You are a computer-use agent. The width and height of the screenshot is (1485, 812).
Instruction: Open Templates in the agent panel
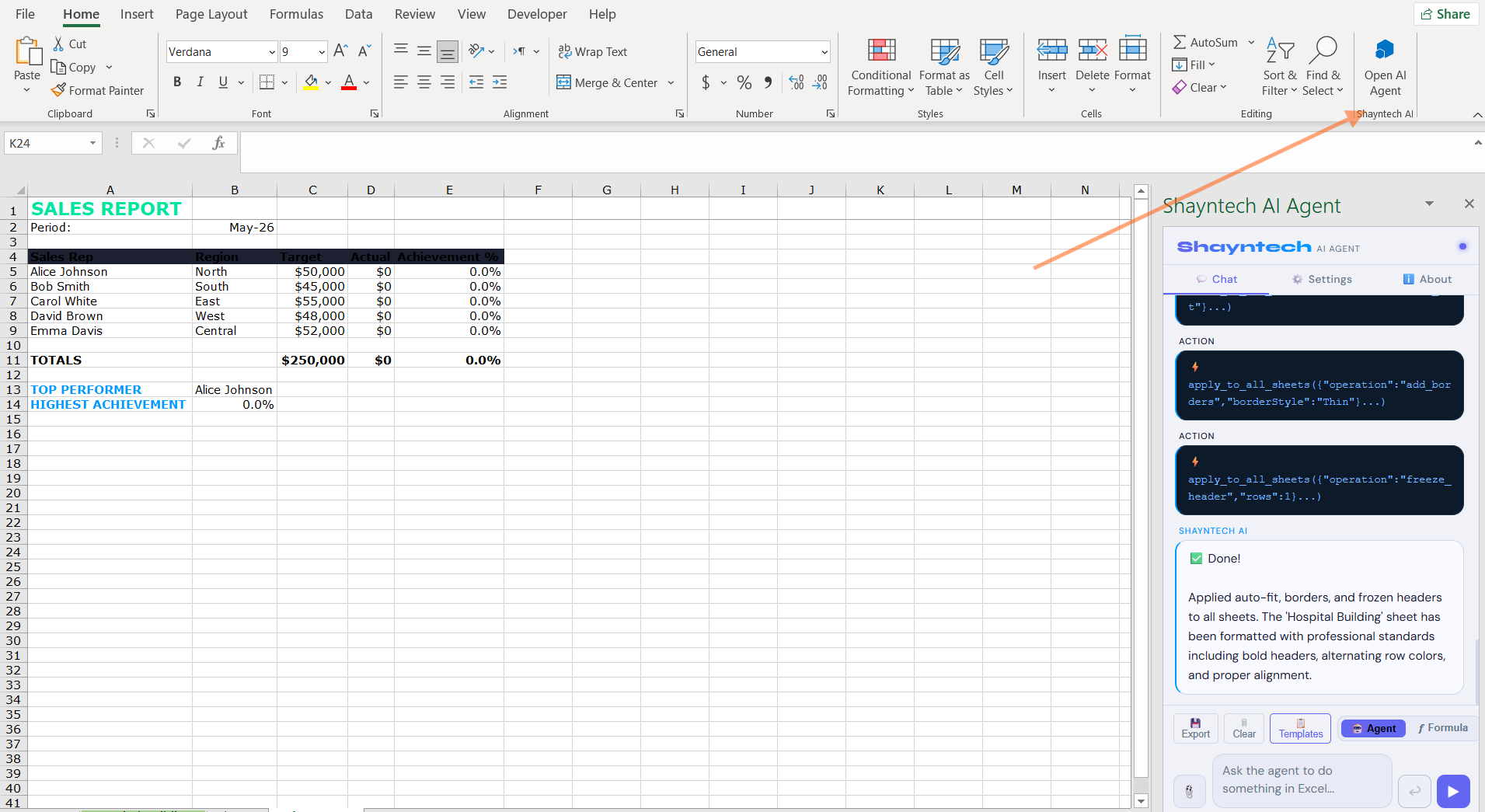[x=1300, y=728]
